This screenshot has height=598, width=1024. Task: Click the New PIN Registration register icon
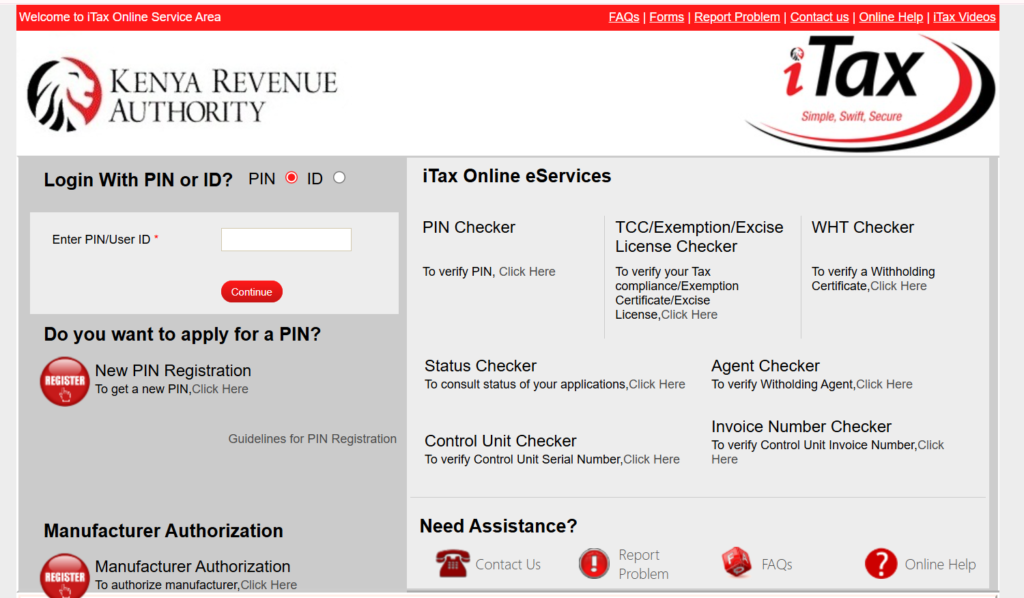point(64,381)
